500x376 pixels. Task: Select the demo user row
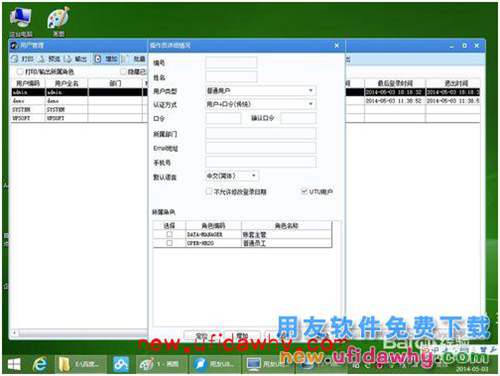pos(78,101)
